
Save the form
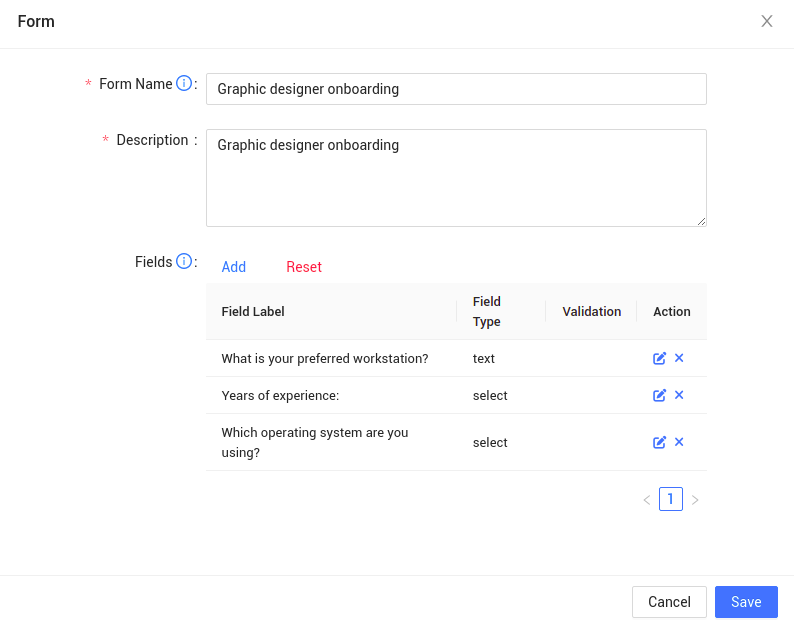[746, 602]
